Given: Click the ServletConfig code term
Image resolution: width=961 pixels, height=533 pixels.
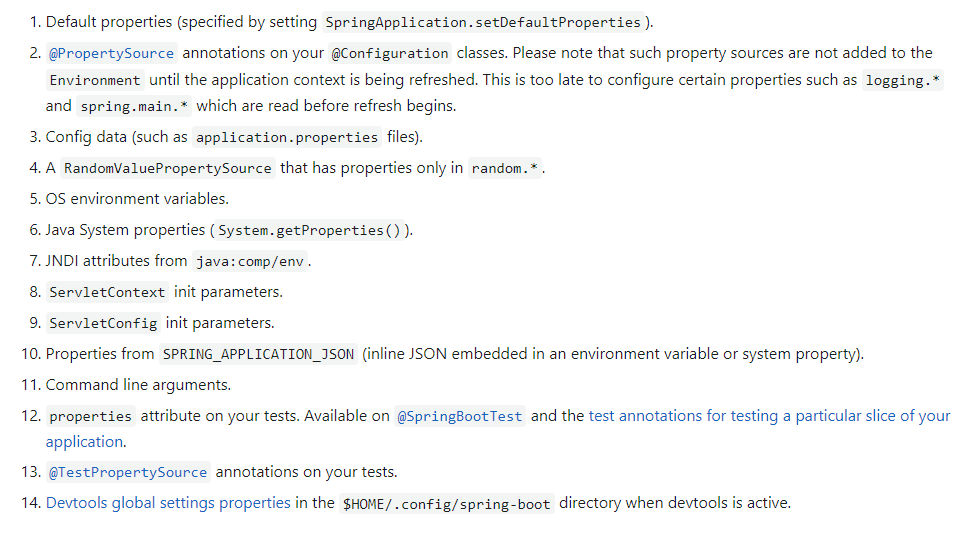Looking at the screenshot, I should tap(103, 324).
